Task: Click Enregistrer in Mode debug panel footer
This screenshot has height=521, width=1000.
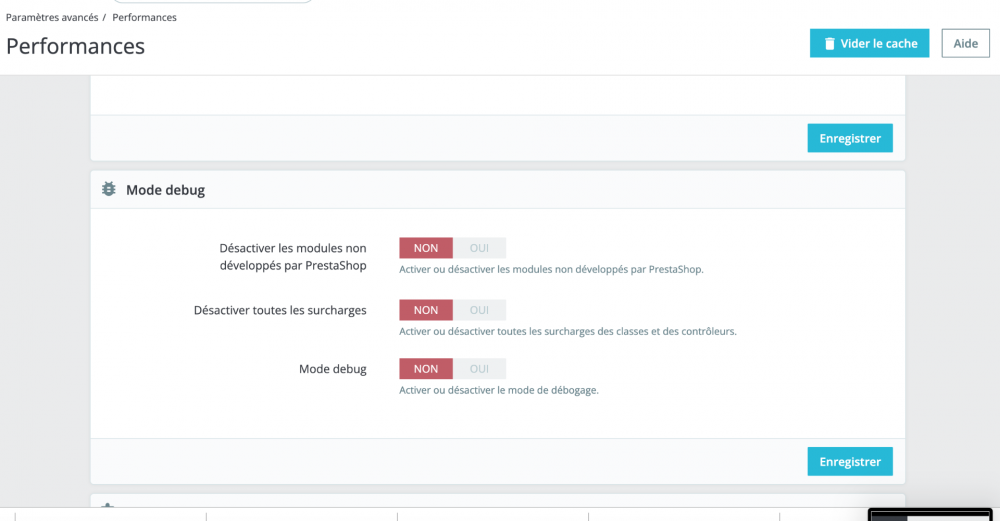Action: 850,462
